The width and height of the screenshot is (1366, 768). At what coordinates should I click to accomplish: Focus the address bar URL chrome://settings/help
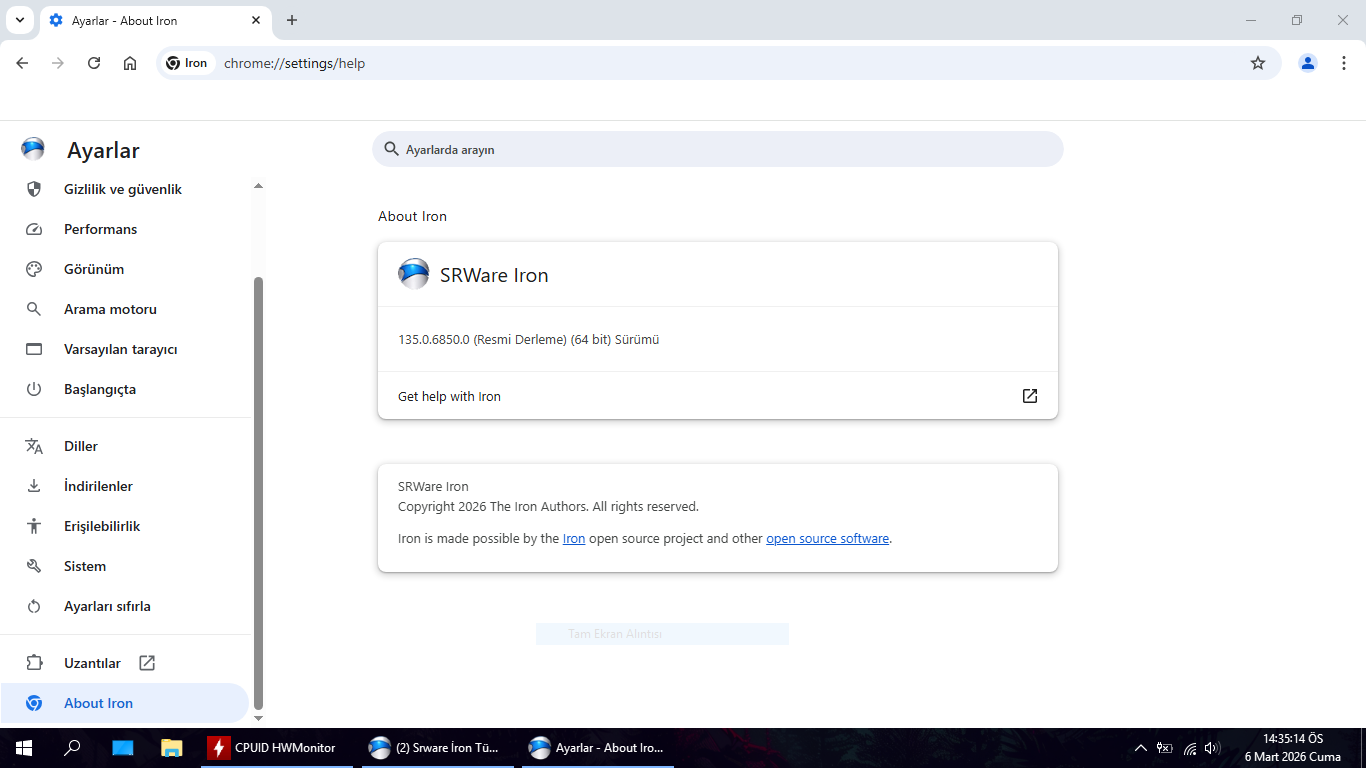294,63
